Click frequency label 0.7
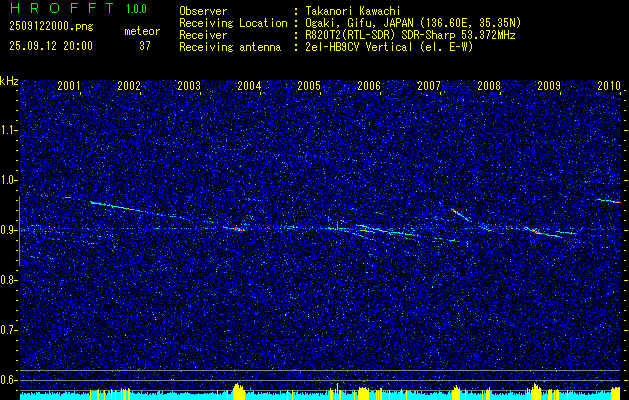Image resolution: width=629 pixels, height=400 pixels. (x=8, y=330)
